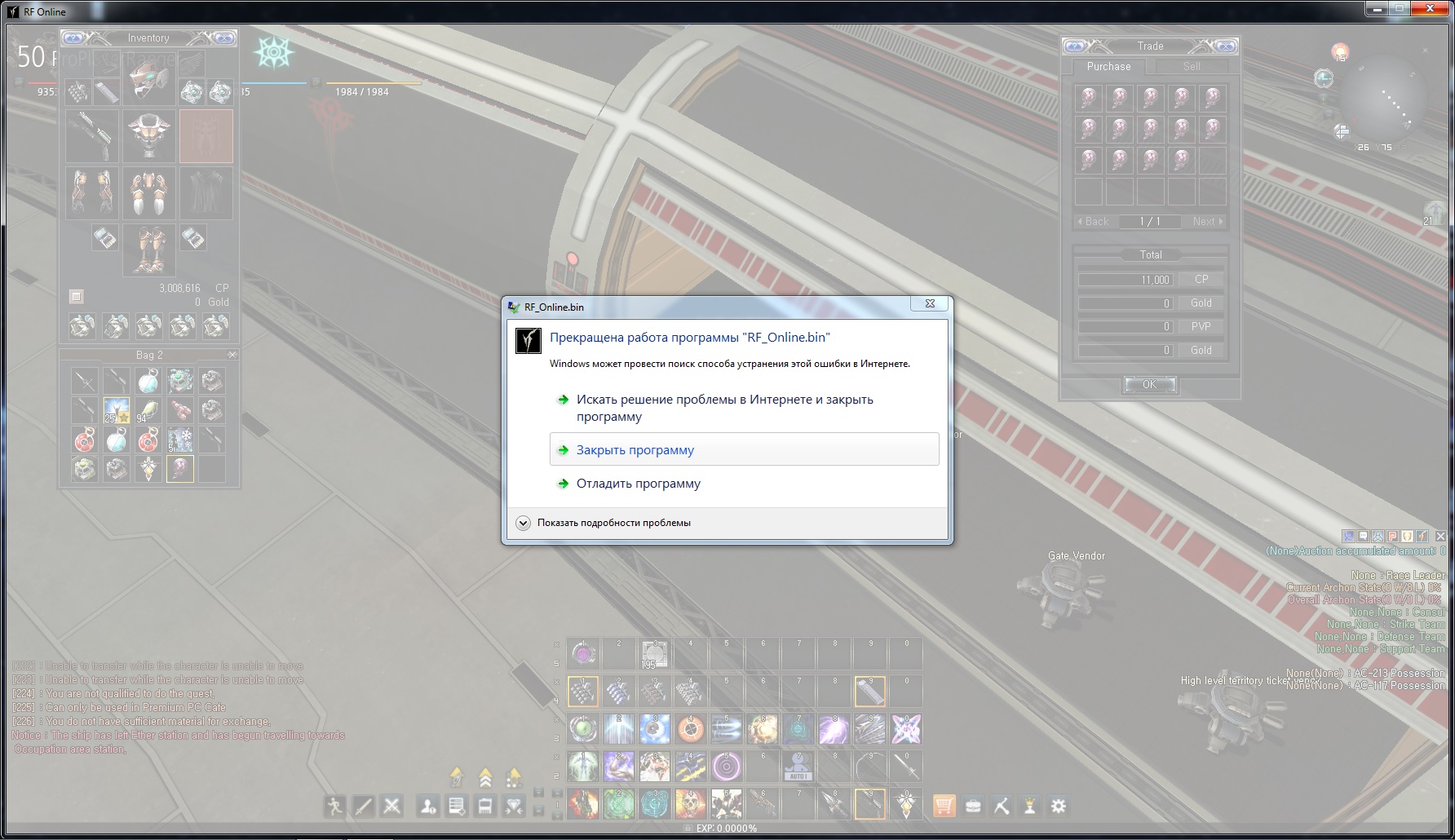Click the first level-up arrow icon
Image resolution: width=1455 pixels, height=840 pixels.
coord(457,776)
